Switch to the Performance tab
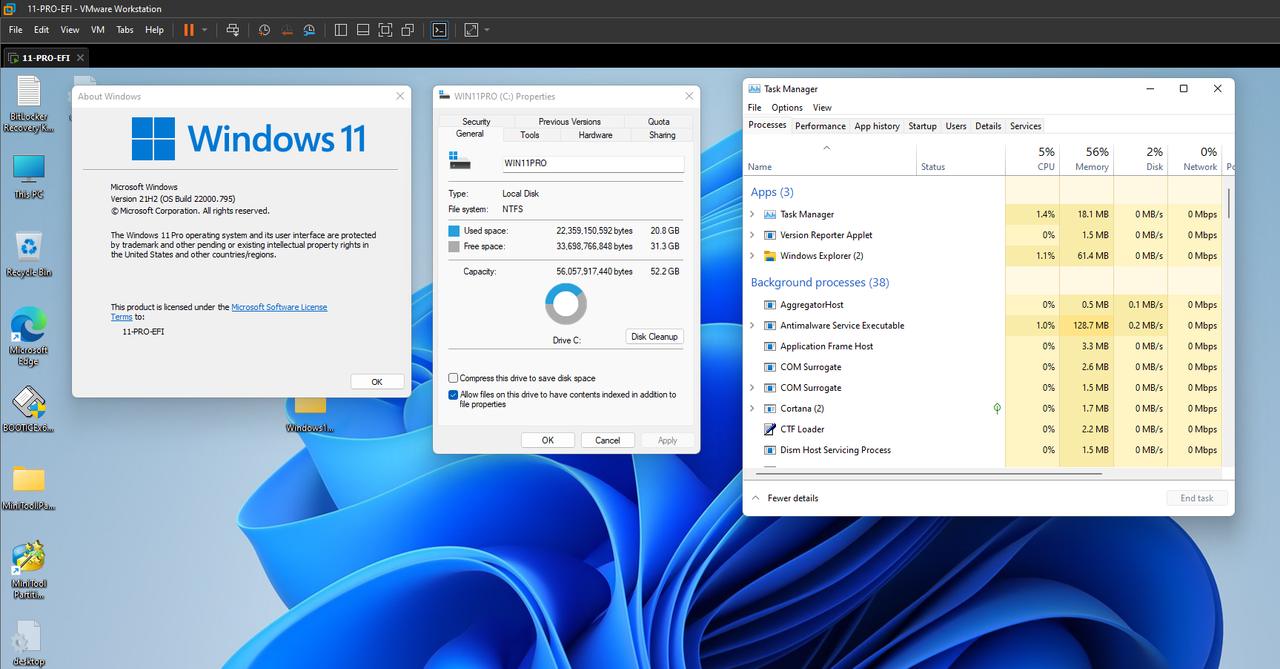This screenshot has height=669, width=1280. tap(821, 126)
